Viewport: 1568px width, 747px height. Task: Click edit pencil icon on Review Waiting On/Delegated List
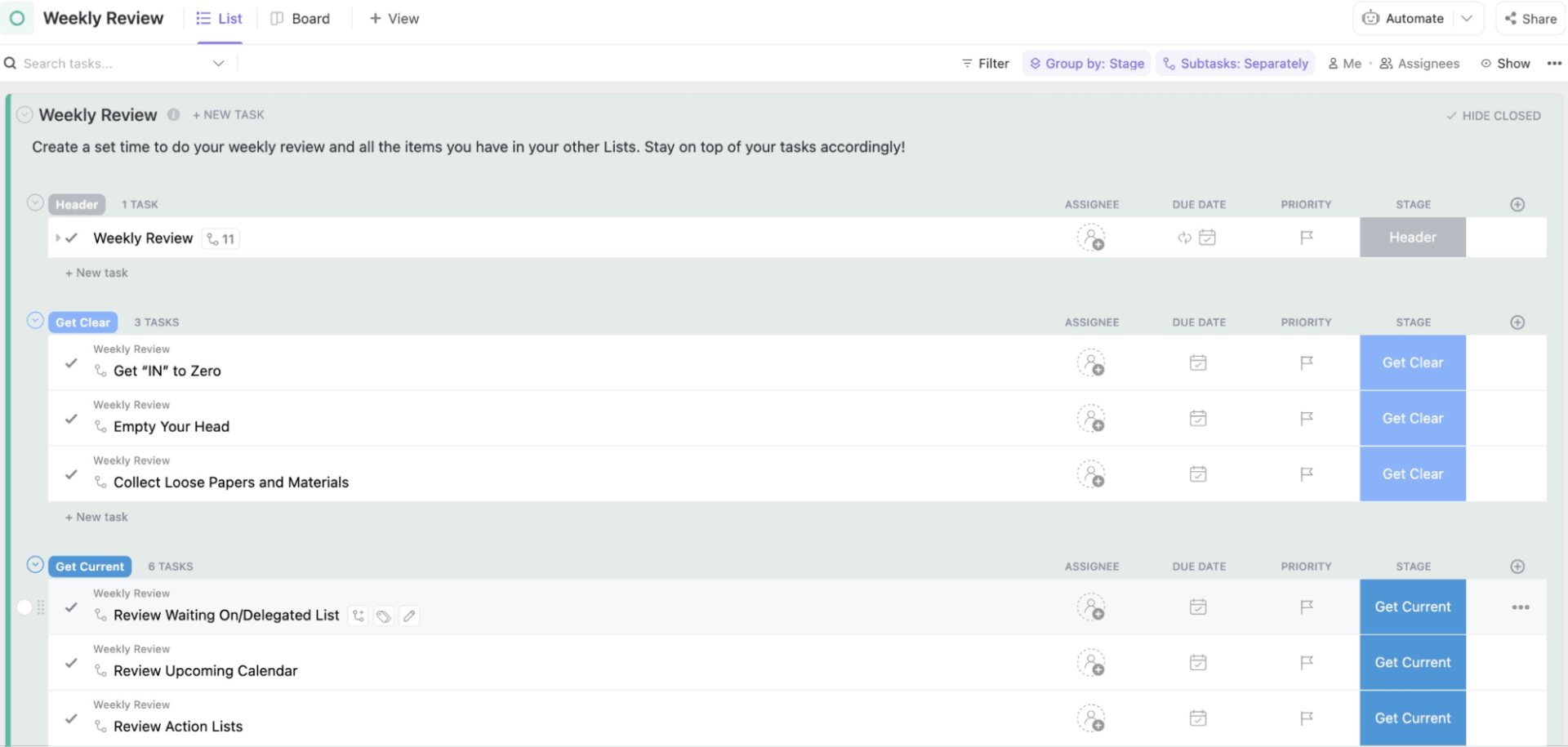(x=410, y=616)
